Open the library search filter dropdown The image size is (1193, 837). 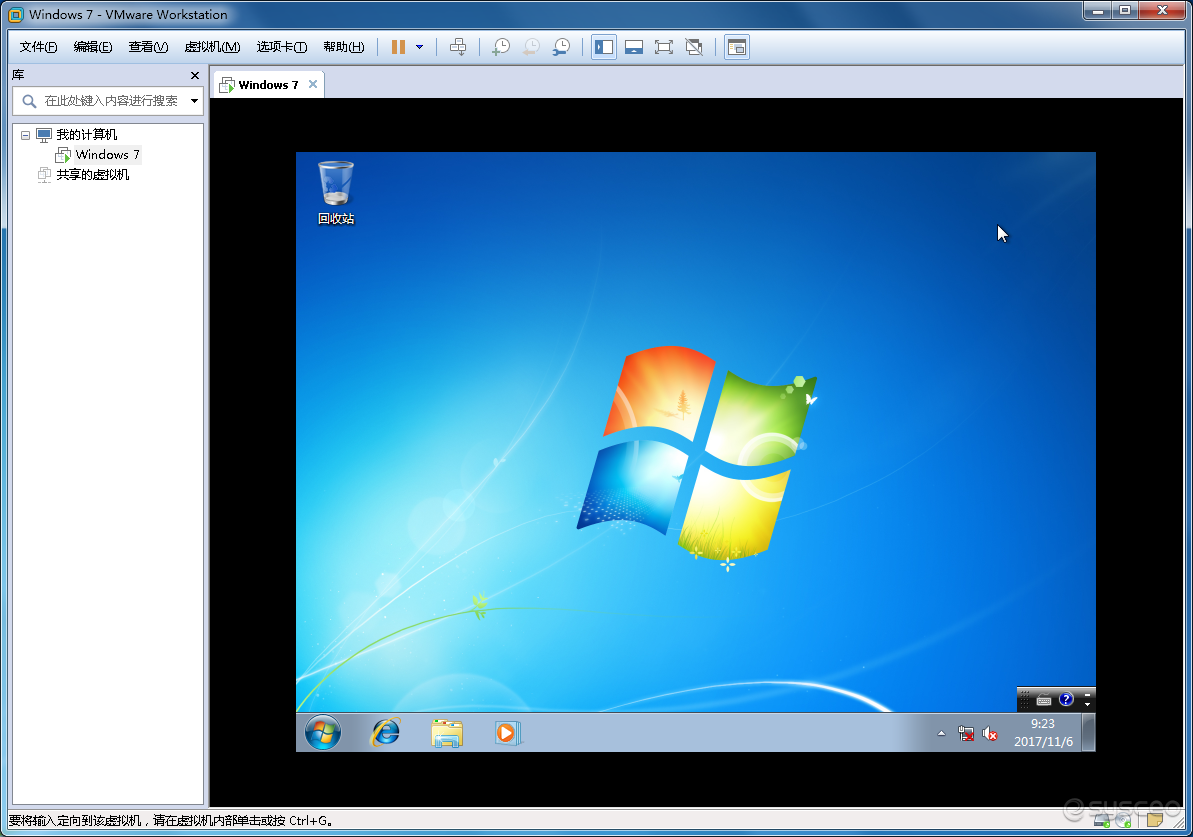[x=195, y=100]
